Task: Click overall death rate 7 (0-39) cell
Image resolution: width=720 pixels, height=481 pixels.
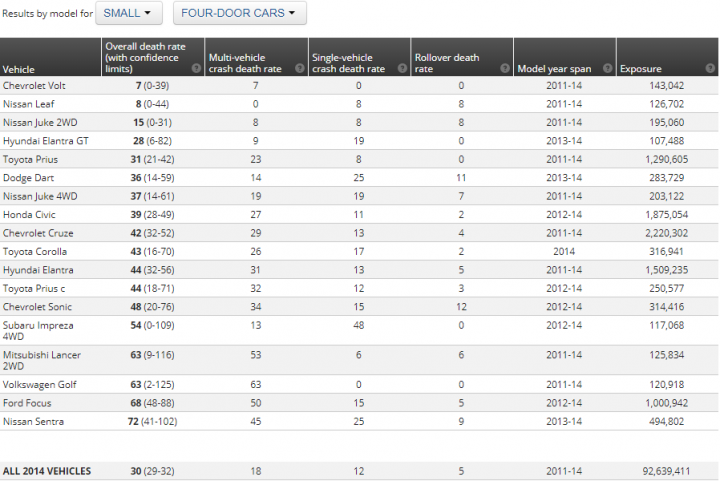Action: 152,86
